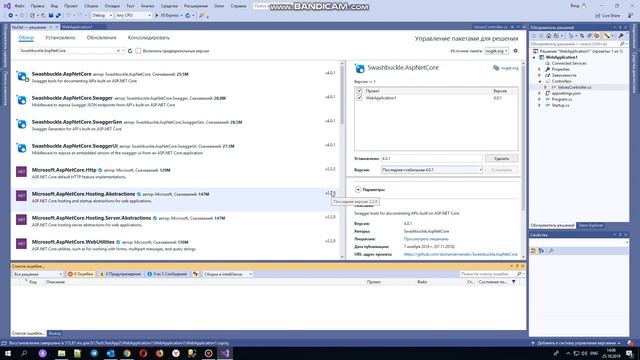Image resolution: width=640 pixels, height=360 pixels.
Task: Click Add to Source Control in status bar
Action: pos(576,343)
